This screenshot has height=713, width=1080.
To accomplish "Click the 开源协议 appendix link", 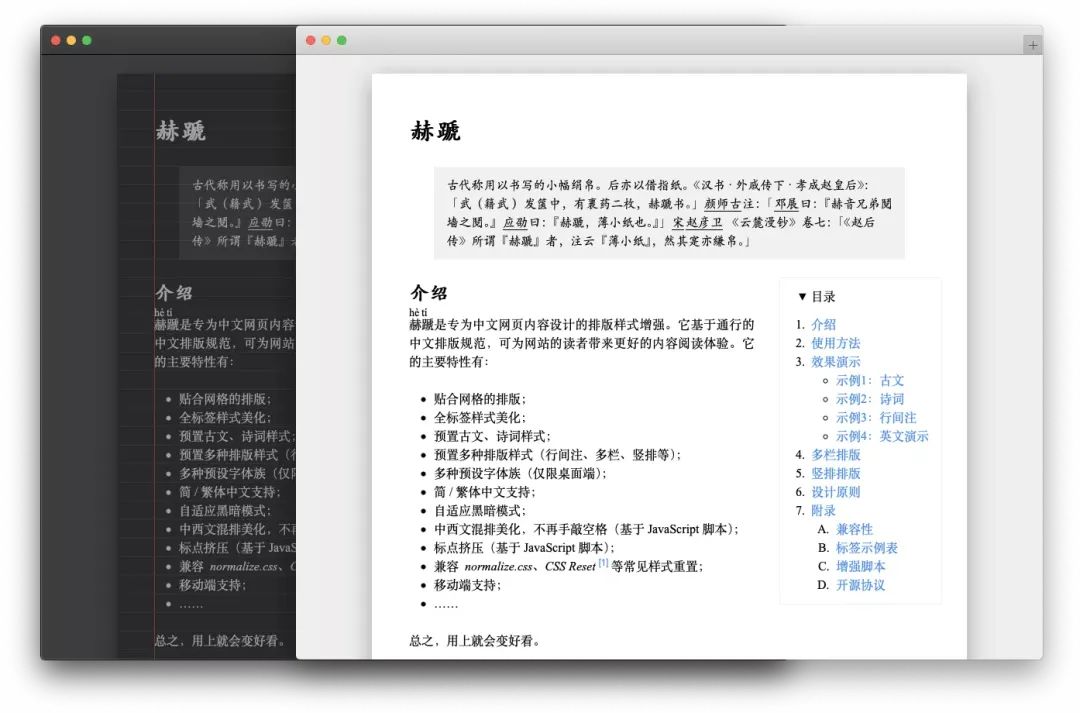I will point(860,585).
